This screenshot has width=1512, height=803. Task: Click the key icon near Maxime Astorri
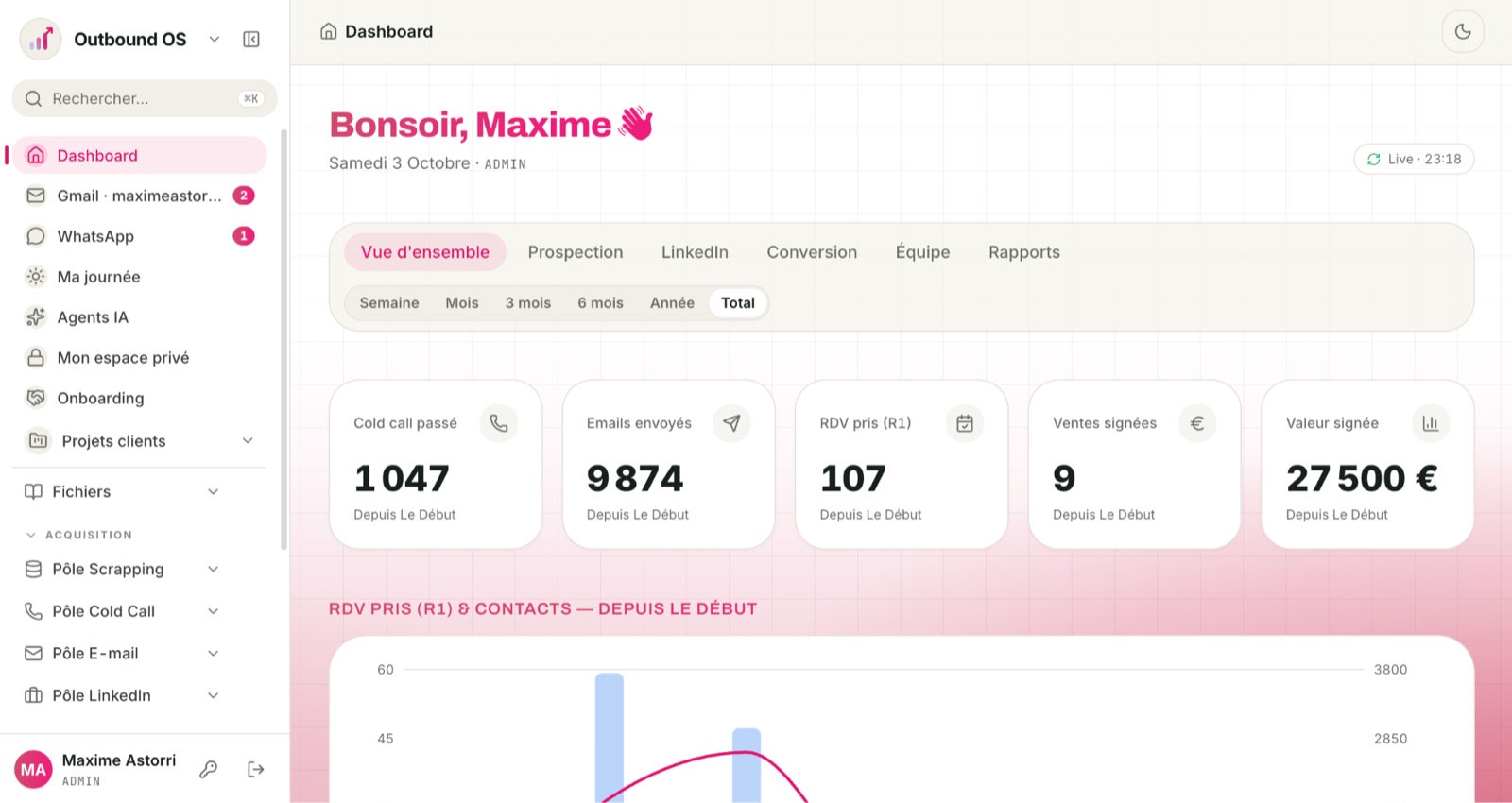209,770
